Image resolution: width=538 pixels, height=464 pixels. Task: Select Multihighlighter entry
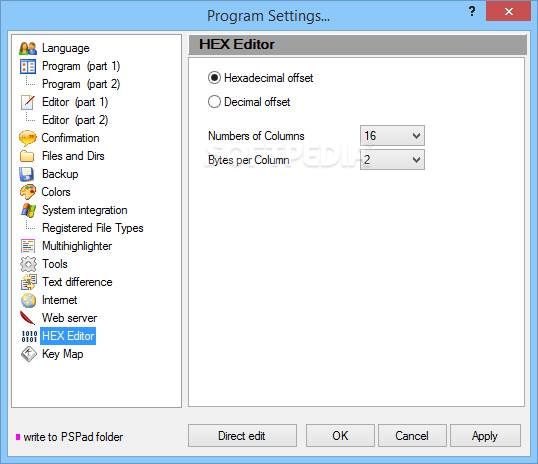coord(77,246)
